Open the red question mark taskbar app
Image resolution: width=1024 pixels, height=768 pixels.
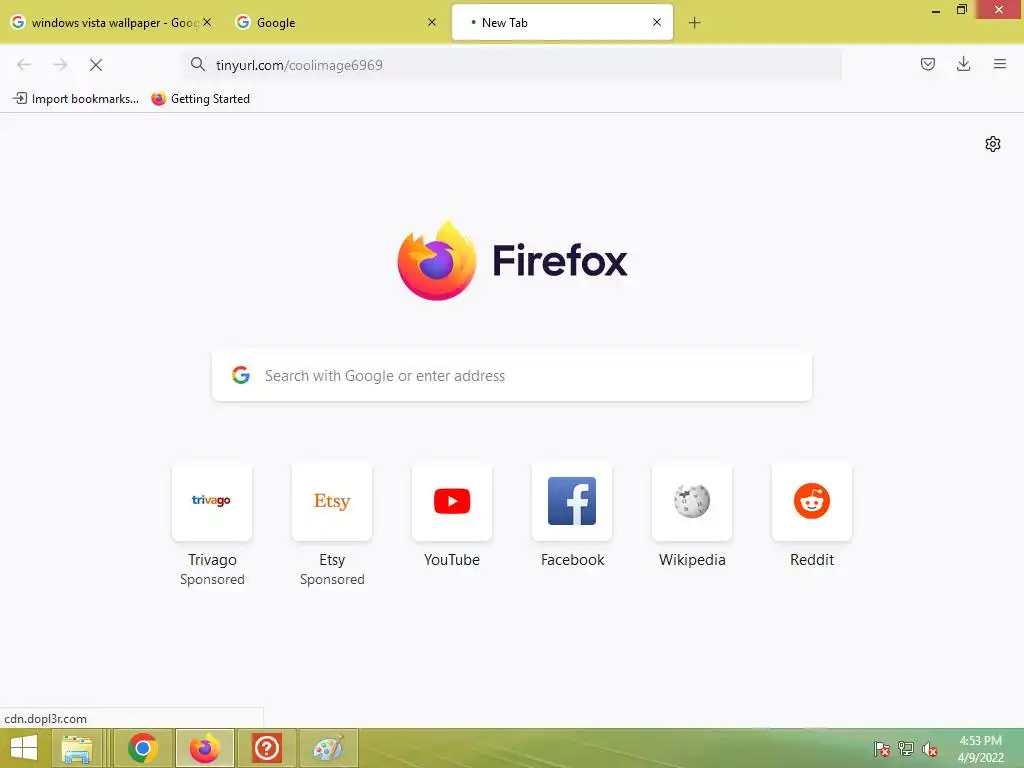coord(266,748)
